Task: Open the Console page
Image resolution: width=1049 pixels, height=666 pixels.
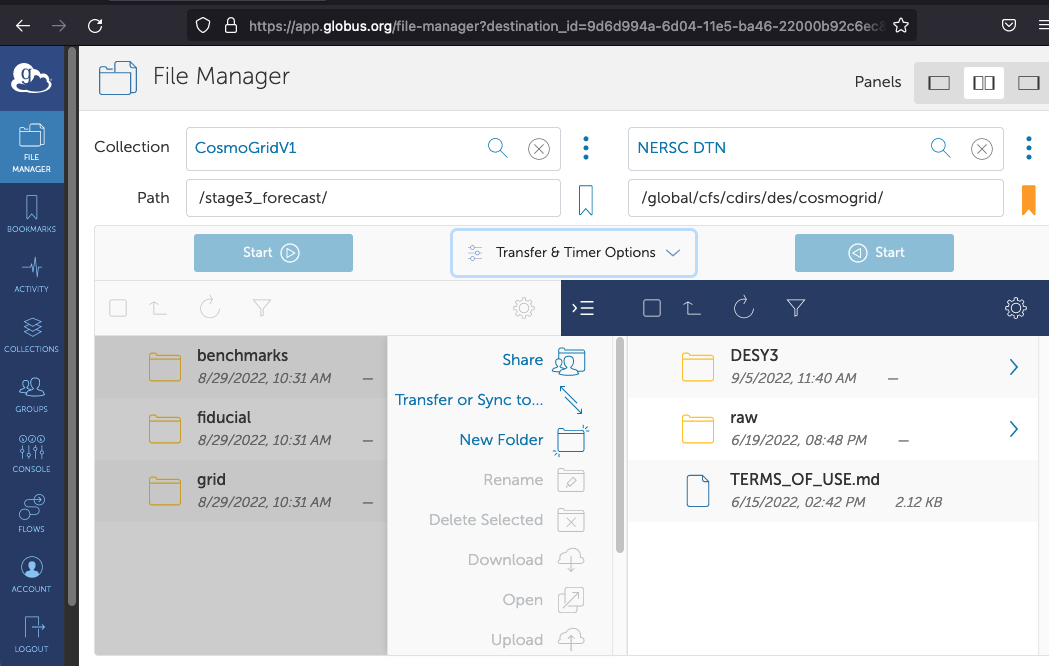Action: 31,454
